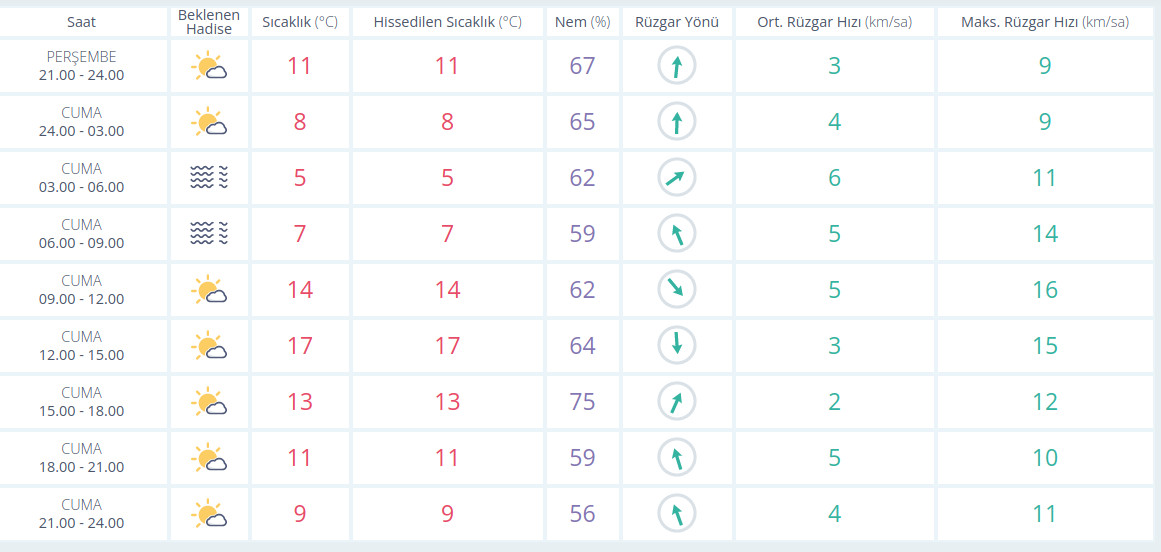Click the wind direction arrow for Cuma 09.00 - 12.00
The width and height of the screenshot is (1161, 552).
[677, 290]
